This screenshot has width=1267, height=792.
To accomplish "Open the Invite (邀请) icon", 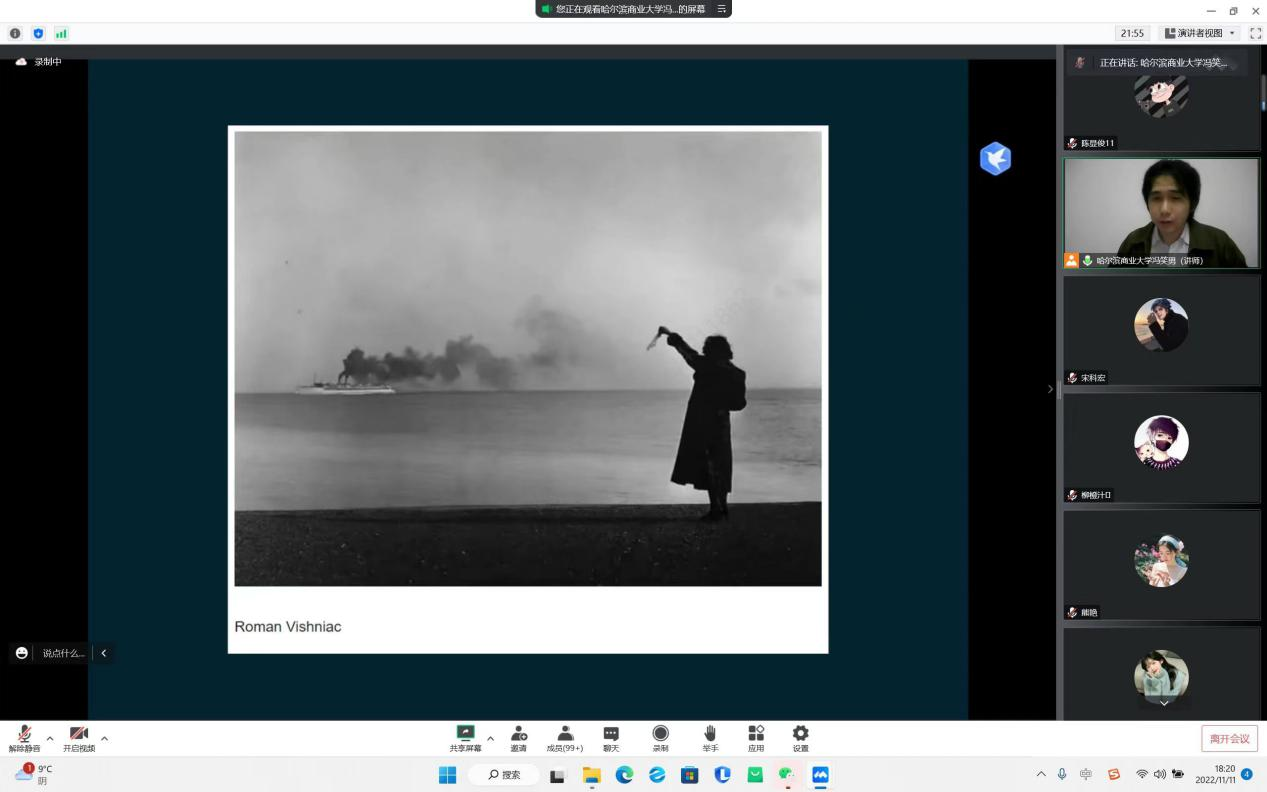I will [x=518, y=738].
